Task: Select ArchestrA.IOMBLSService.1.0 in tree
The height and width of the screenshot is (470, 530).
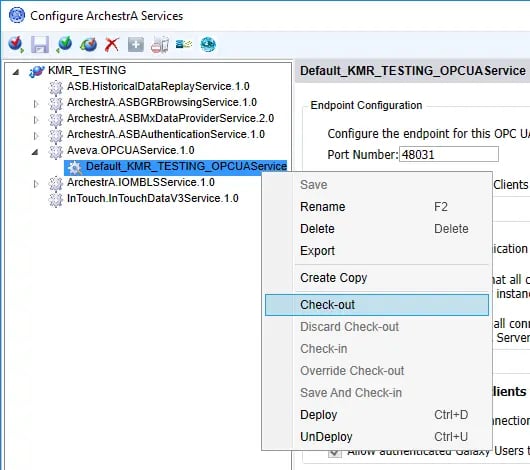Action: click(141, 182)
